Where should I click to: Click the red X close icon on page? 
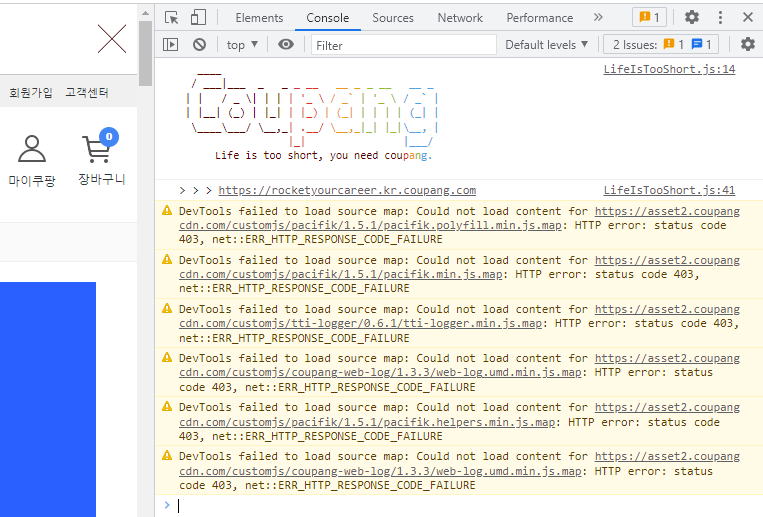click(x=112, y=39)
